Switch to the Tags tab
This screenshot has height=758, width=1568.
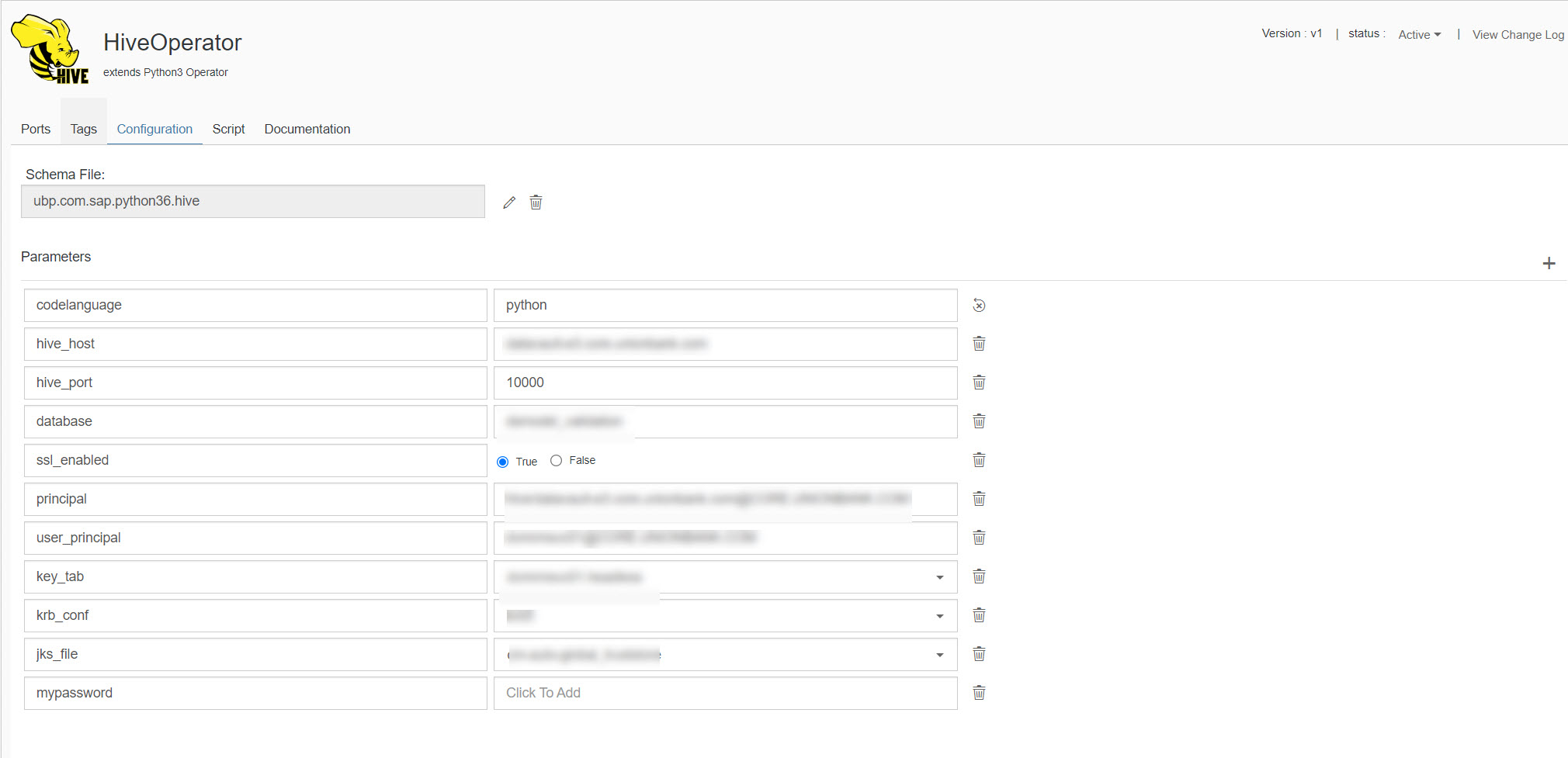click(84, 129)
